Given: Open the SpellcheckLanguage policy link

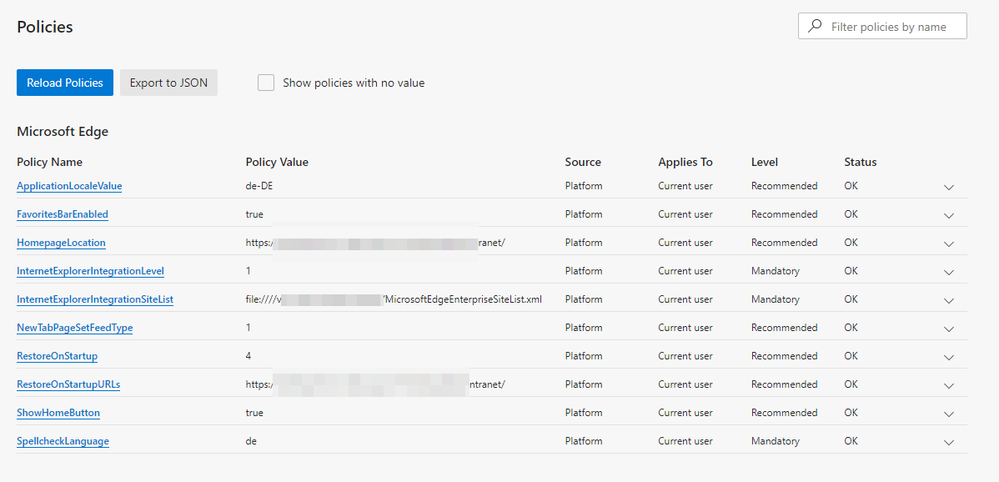Looking at the screenshot, I should click(x=62, y=441).
